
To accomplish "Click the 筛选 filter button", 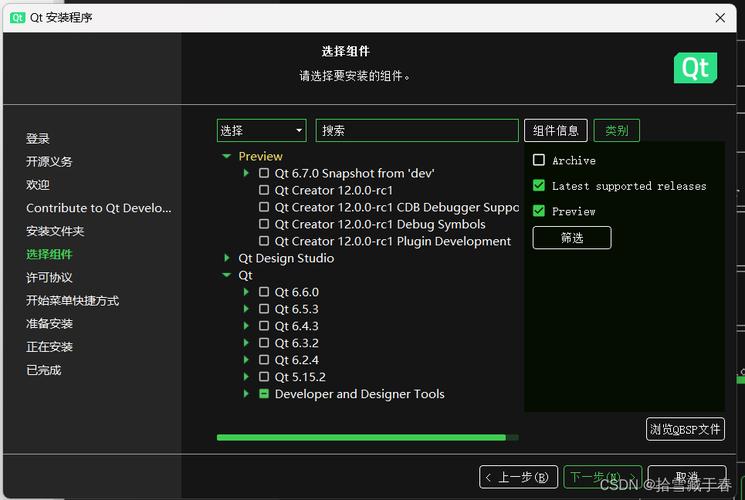I will click(572, 238).
